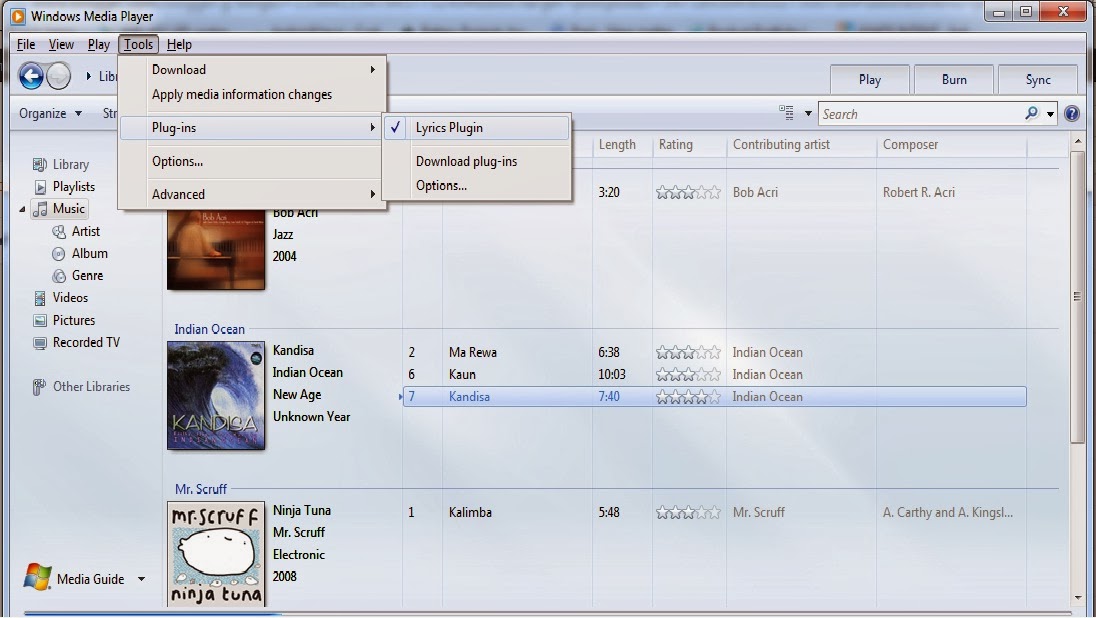This screenshot has height=618, width=1096.
Task: Open the Play menu
Action: click(98, 44)
